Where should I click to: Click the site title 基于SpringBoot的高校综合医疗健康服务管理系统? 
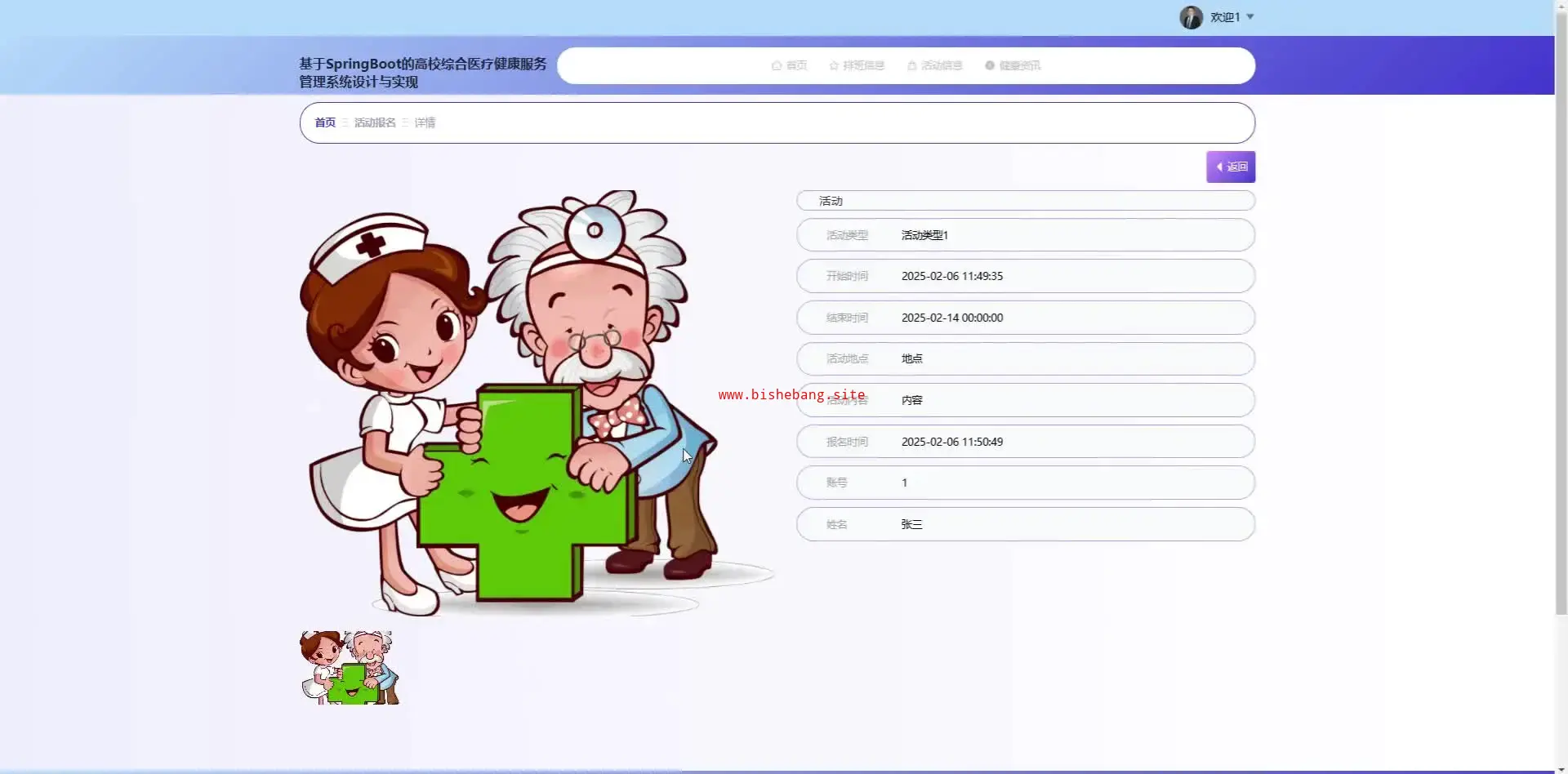tap(422, 73)
